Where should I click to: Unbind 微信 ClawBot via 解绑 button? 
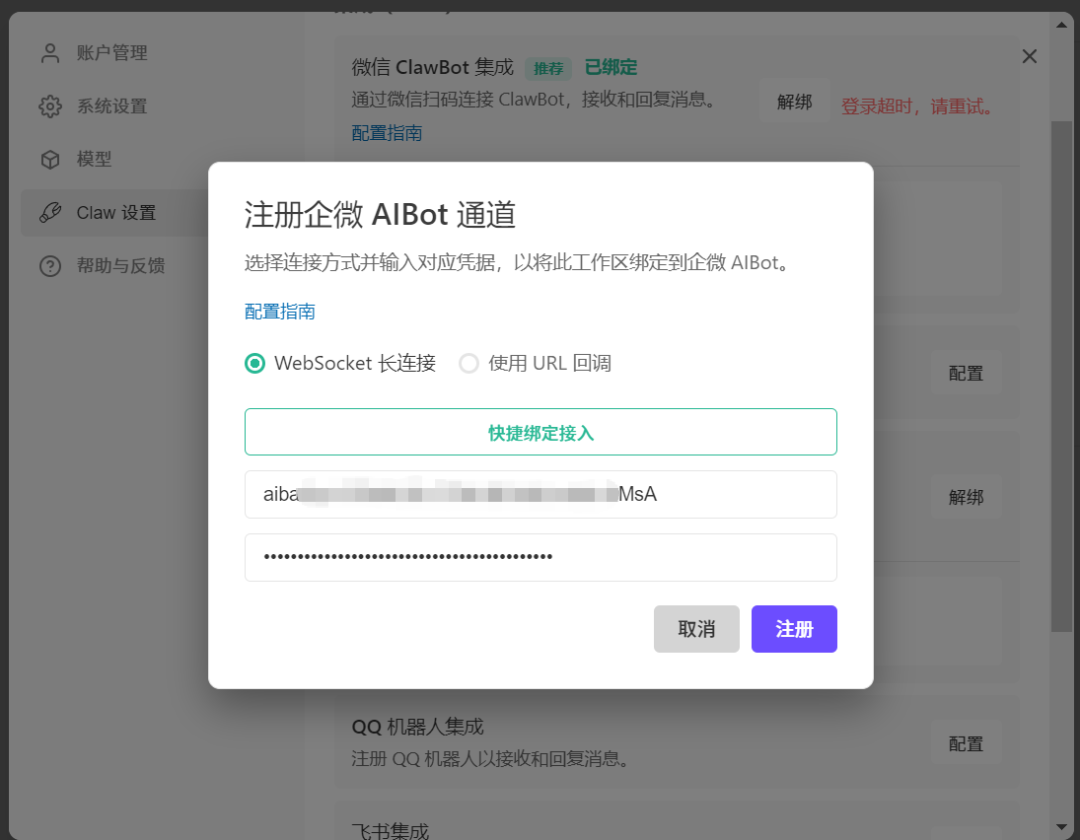[x=794, y=100]
